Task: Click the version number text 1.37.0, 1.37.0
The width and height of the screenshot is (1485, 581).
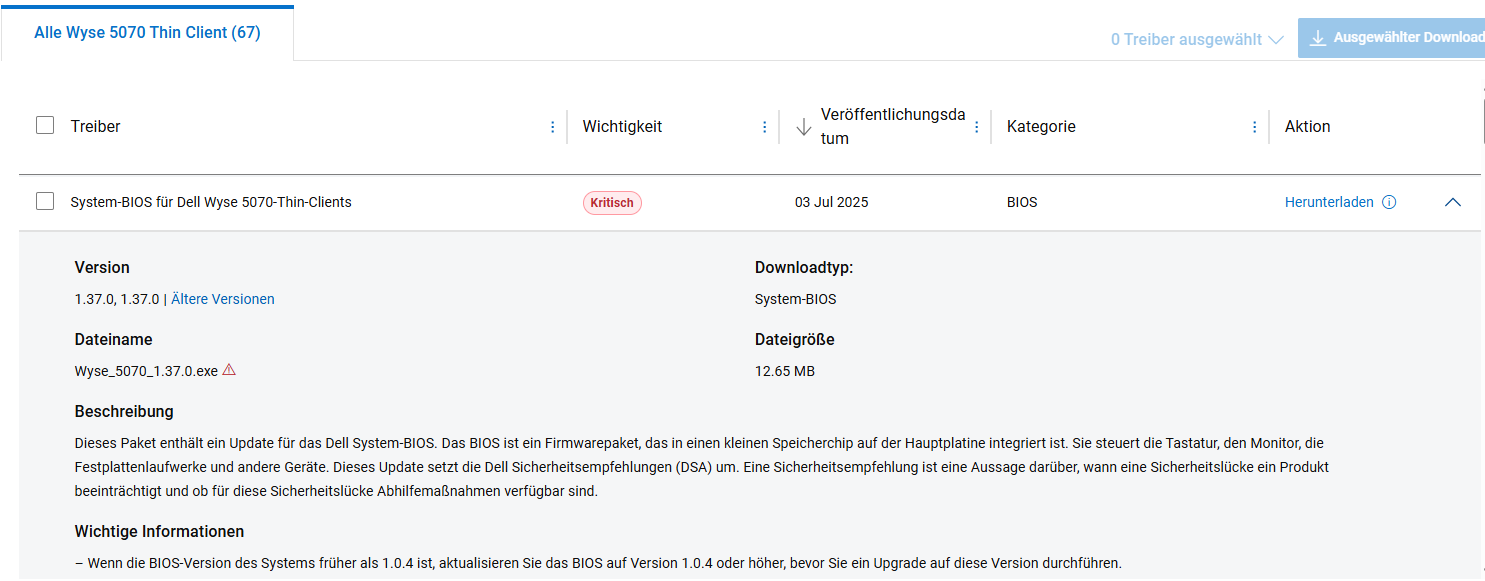Action: click(117, 299)
